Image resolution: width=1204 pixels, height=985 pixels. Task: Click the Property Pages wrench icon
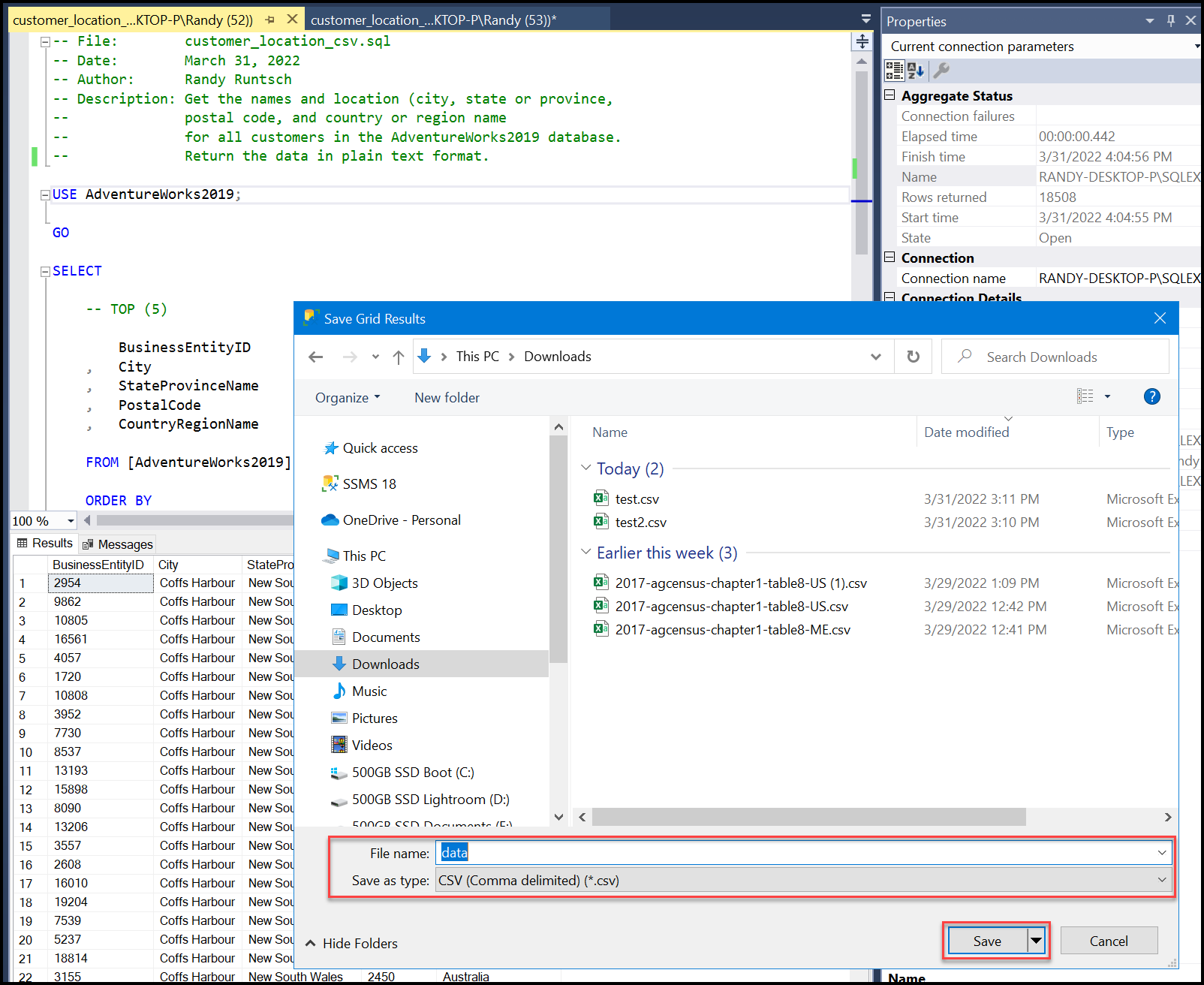click(x=941, y=71)
